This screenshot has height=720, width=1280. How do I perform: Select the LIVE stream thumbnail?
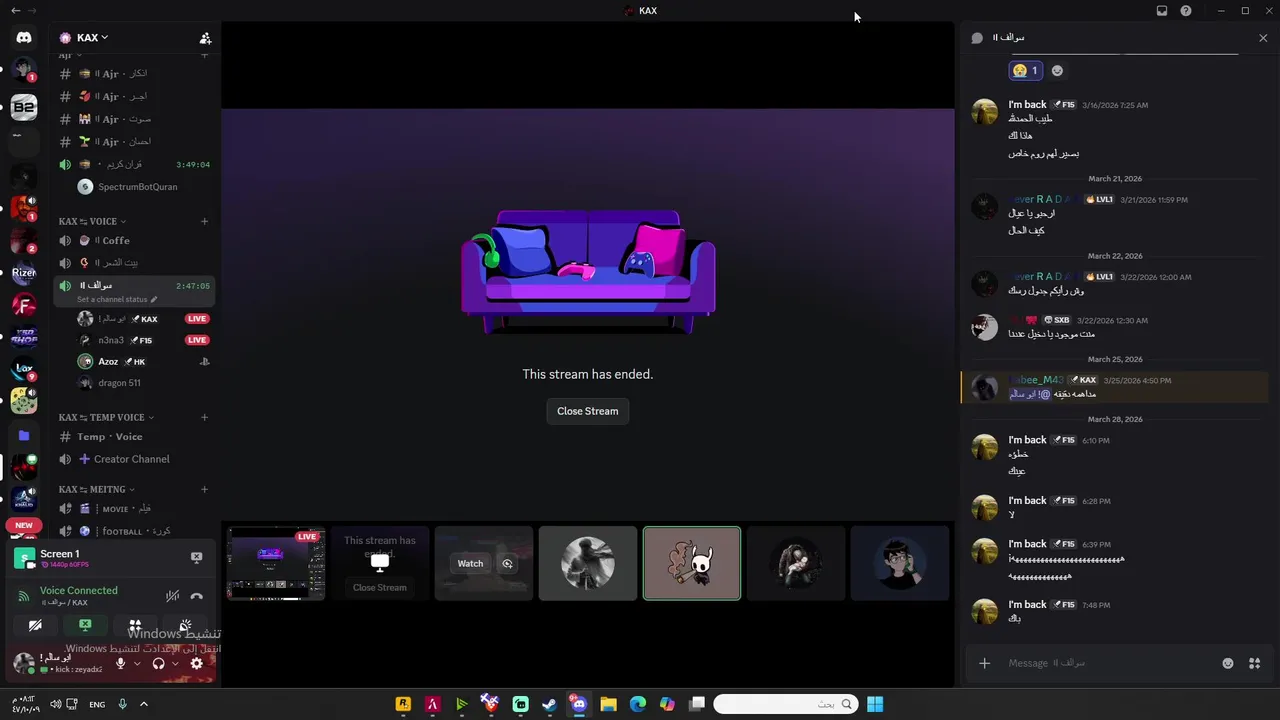click(276, 563)
